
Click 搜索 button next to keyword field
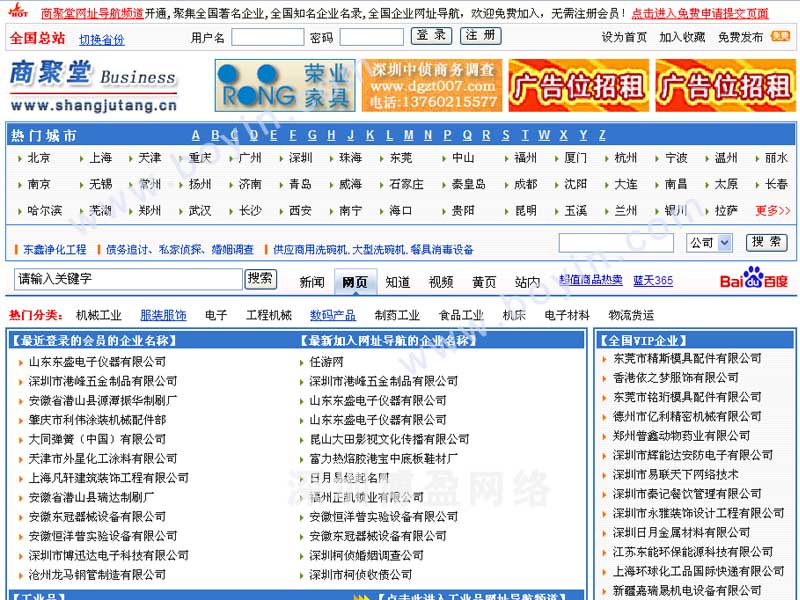coord(260,279)
